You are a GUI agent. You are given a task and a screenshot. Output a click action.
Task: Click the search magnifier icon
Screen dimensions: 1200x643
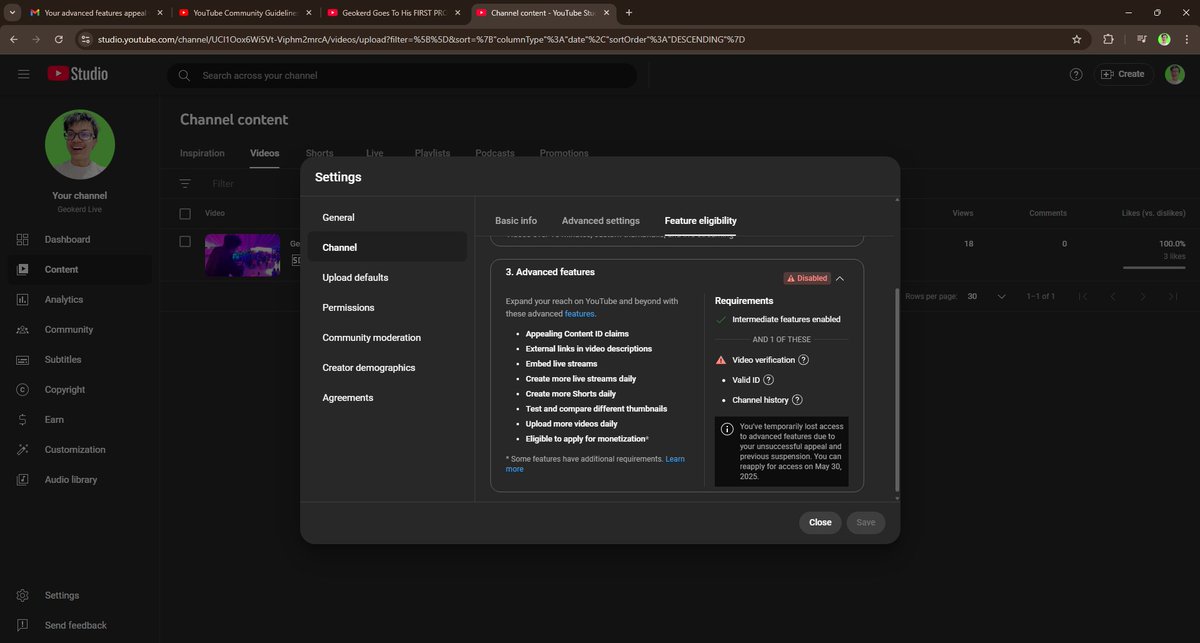(184, 75)
